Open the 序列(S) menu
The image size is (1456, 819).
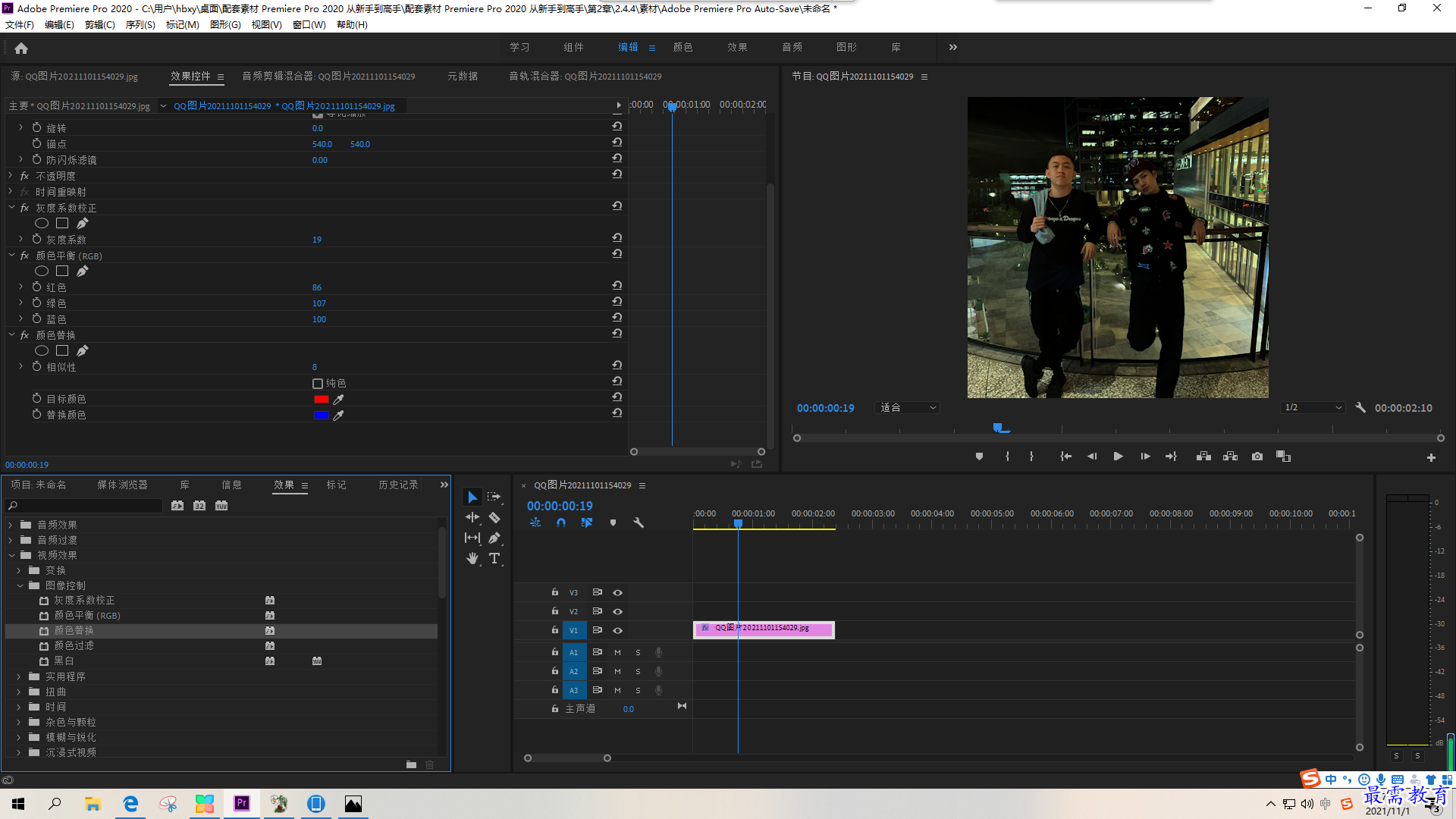click(140, 25)
